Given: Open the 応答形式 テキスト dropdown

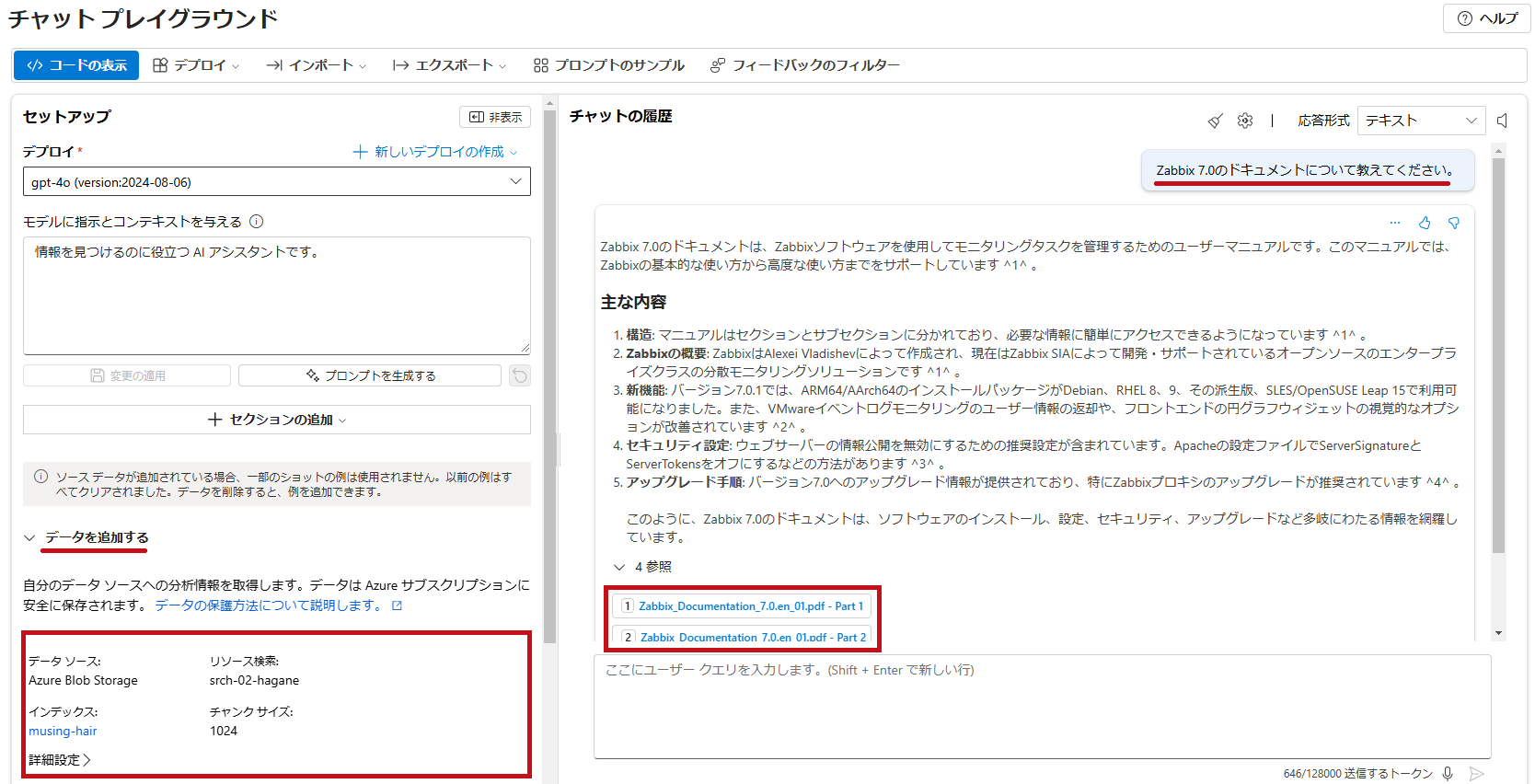Looking at the screenshot, I should coord(1422,121).
